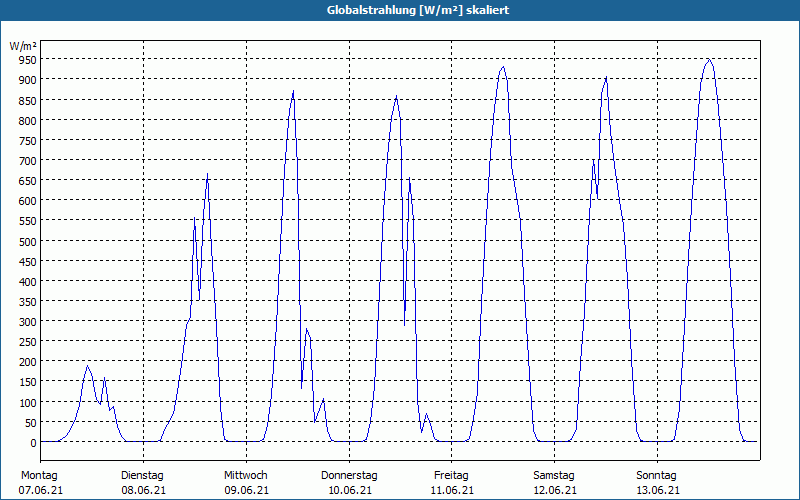Click the 0 y-axis value
800x500 pixels.
pyautogui.click(x=33, y=443)
